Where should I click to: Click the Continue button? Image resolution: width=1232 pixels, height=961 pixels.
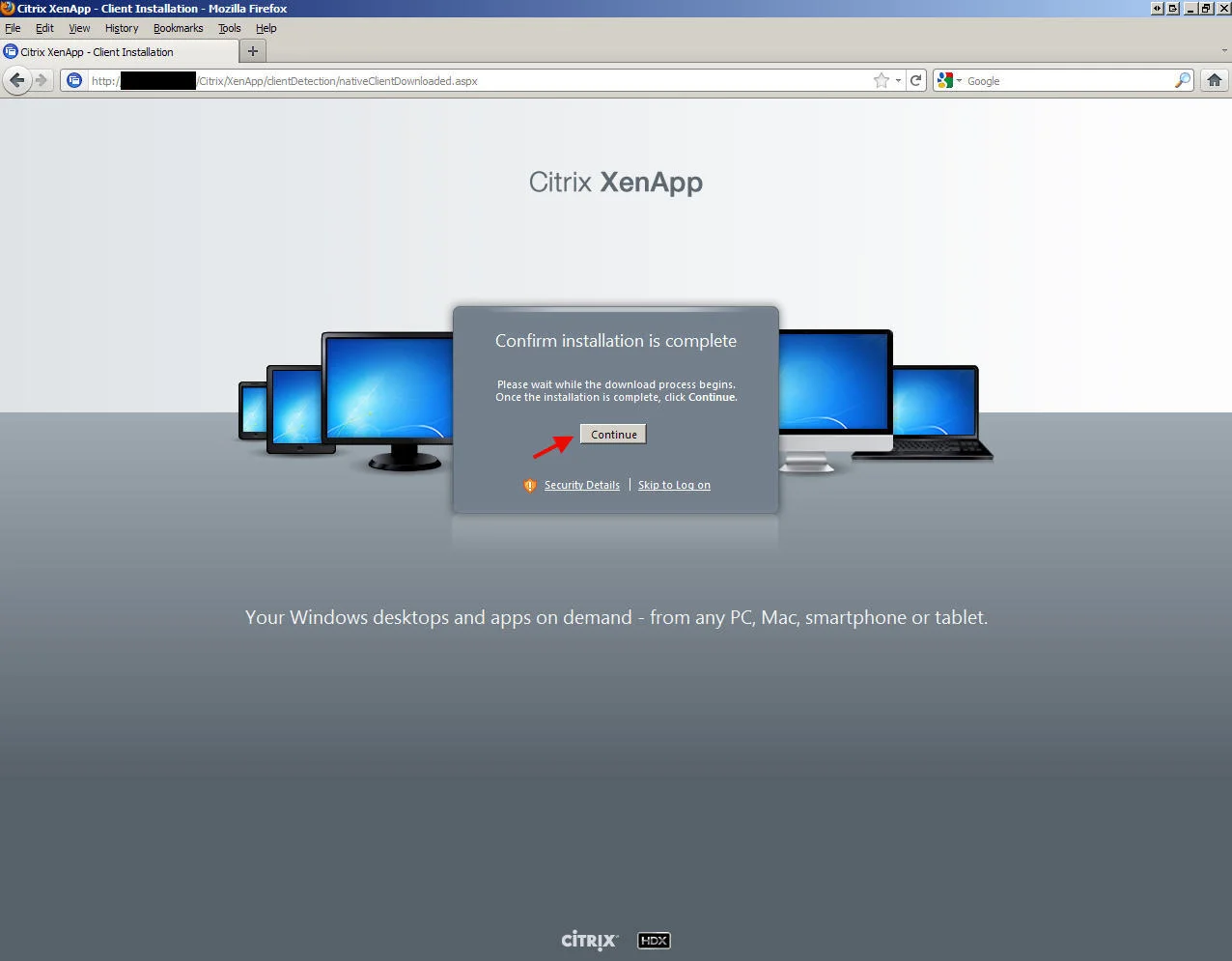[x=613, y=435]
